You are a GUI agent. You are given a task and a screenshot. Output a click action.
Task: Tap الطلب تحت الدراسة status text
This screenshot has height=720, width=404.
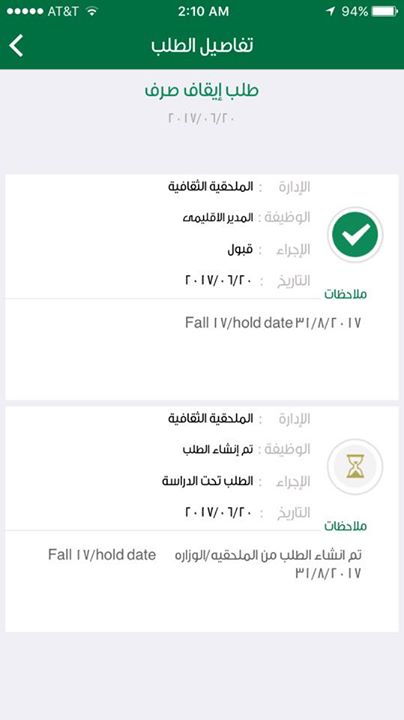(x=208, y=481)
